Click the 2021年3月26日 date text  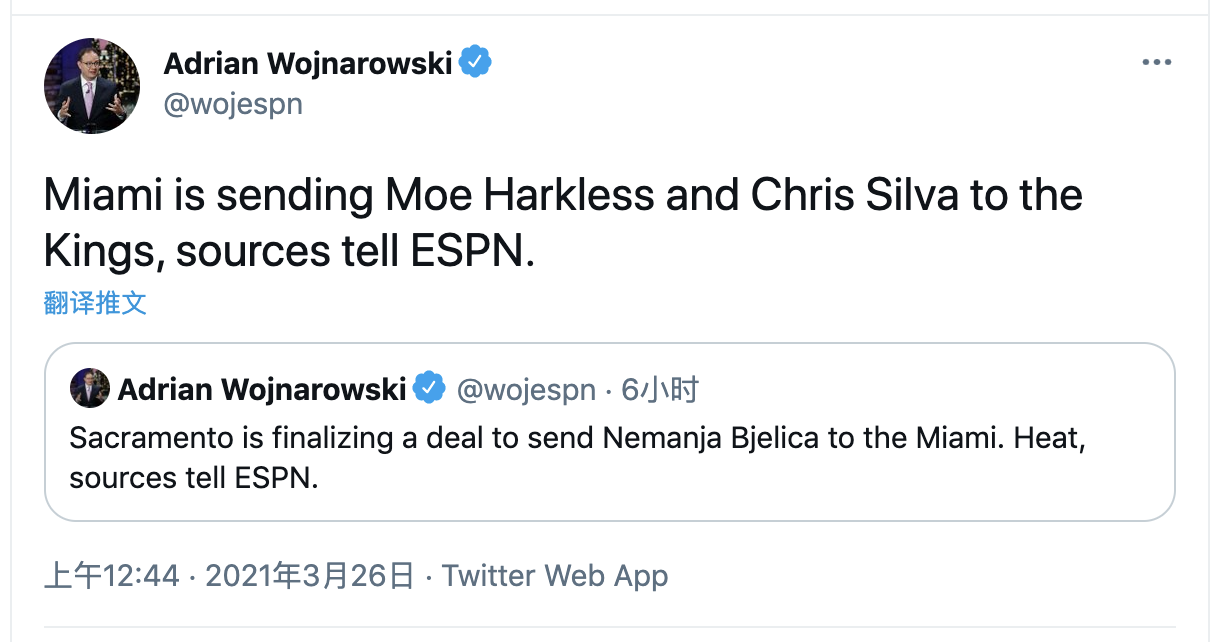tap(309, 576)
